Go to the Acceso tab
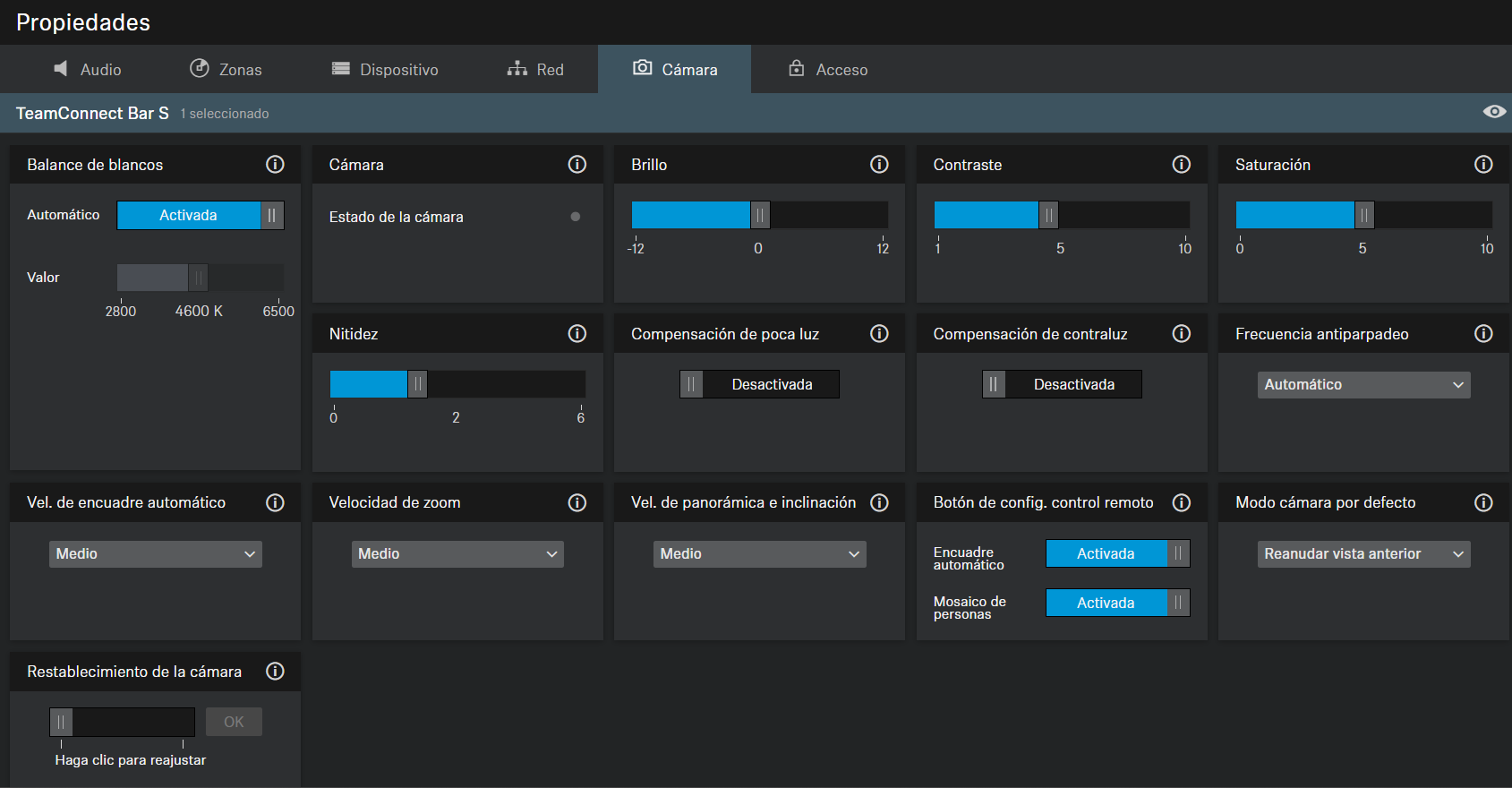Screen dimensions: 1512x788 pyautogui.click(x=828, y=70)
